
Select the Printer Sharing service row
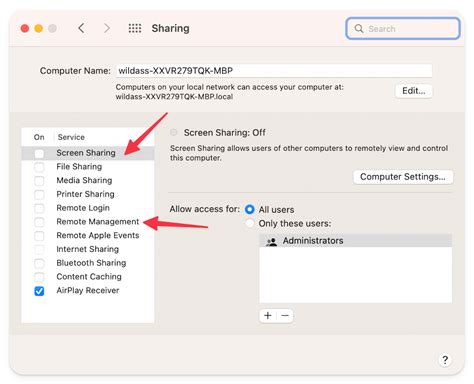tap(88, 194)
